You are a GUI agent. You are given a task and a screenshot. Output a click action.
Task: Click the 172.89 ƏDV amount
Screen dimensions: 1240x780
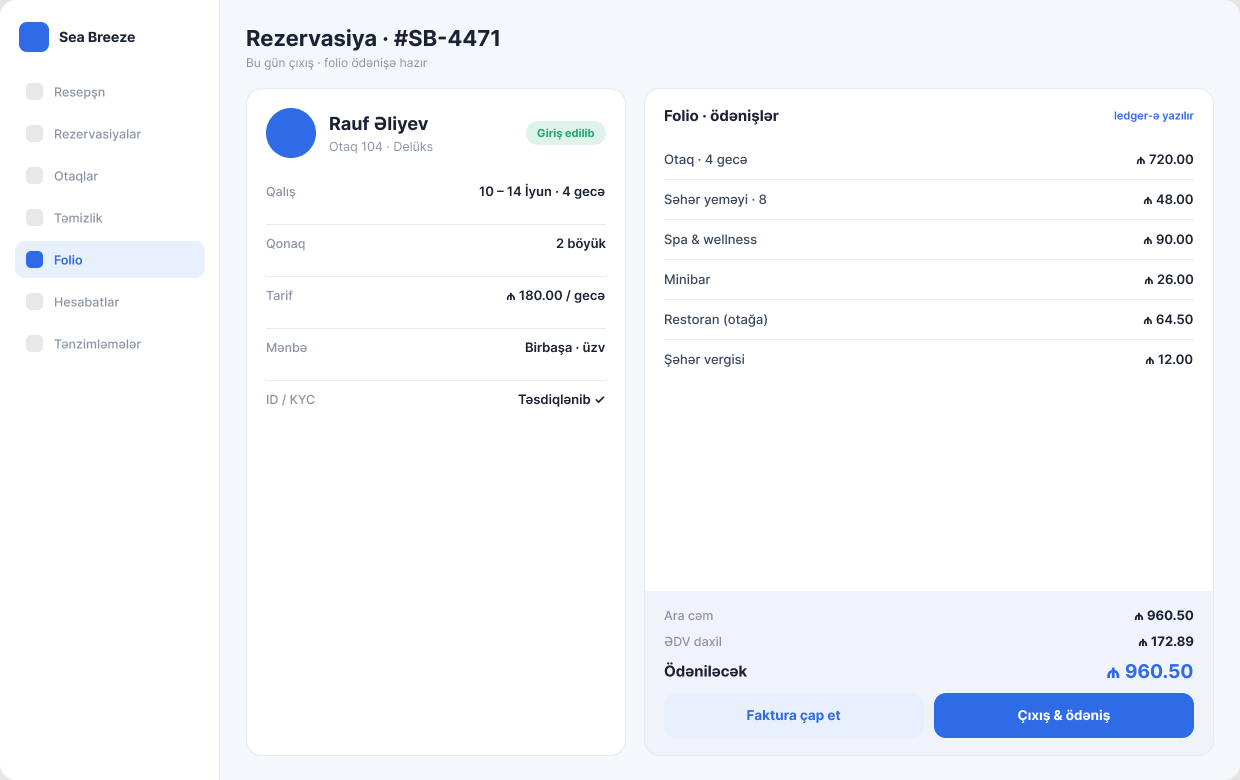pyautogui.click(x=1166, y=642)
